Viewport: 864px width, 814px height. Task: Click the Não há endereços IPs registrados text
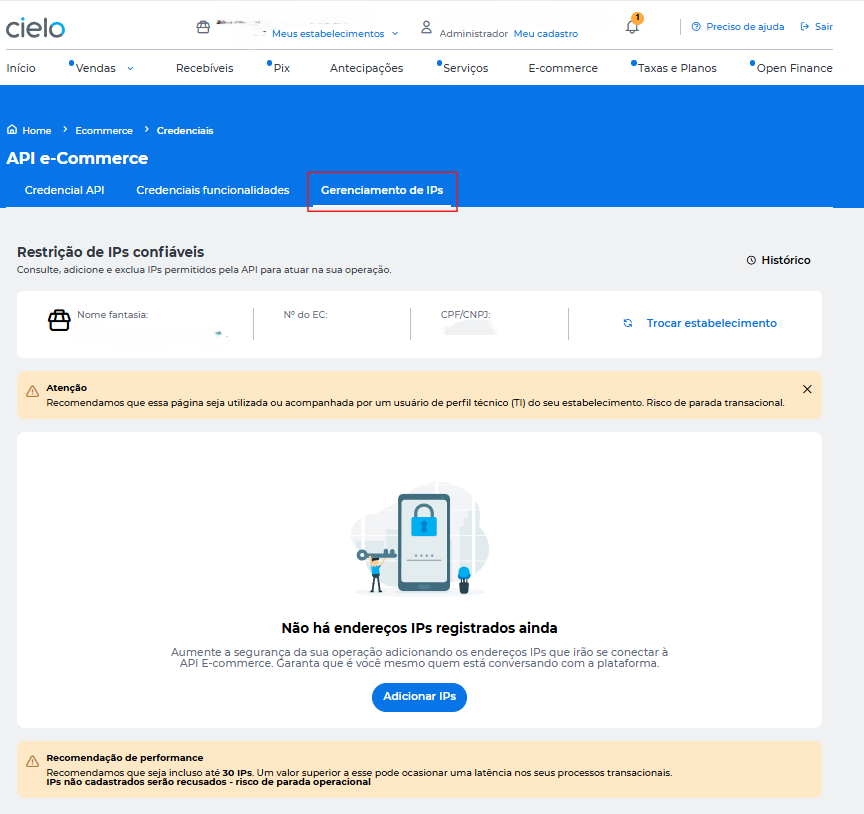pyautogui.click(x=419, y=628)
